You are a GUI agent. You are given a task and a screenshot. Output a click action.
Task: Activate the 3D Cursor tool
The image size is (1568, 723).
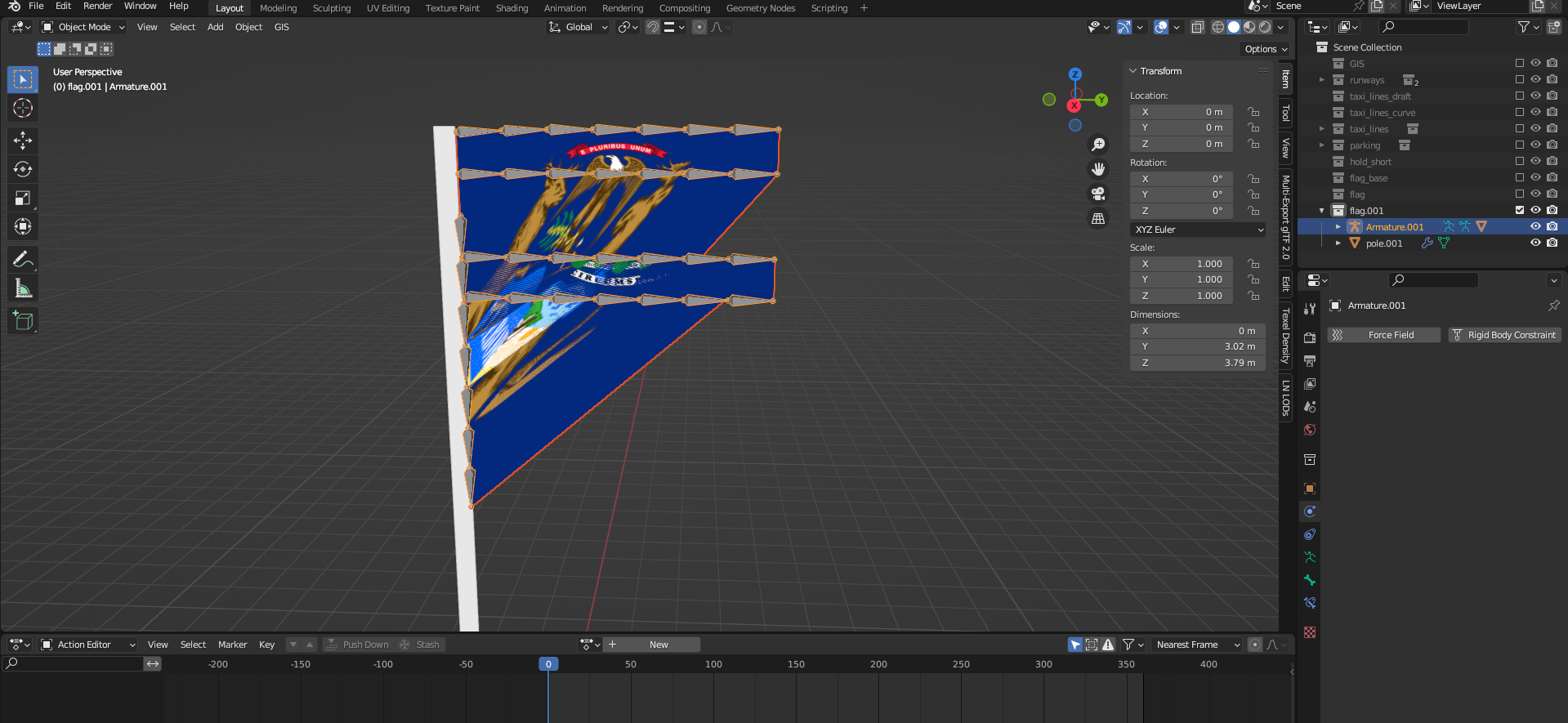tap(23, 108)
